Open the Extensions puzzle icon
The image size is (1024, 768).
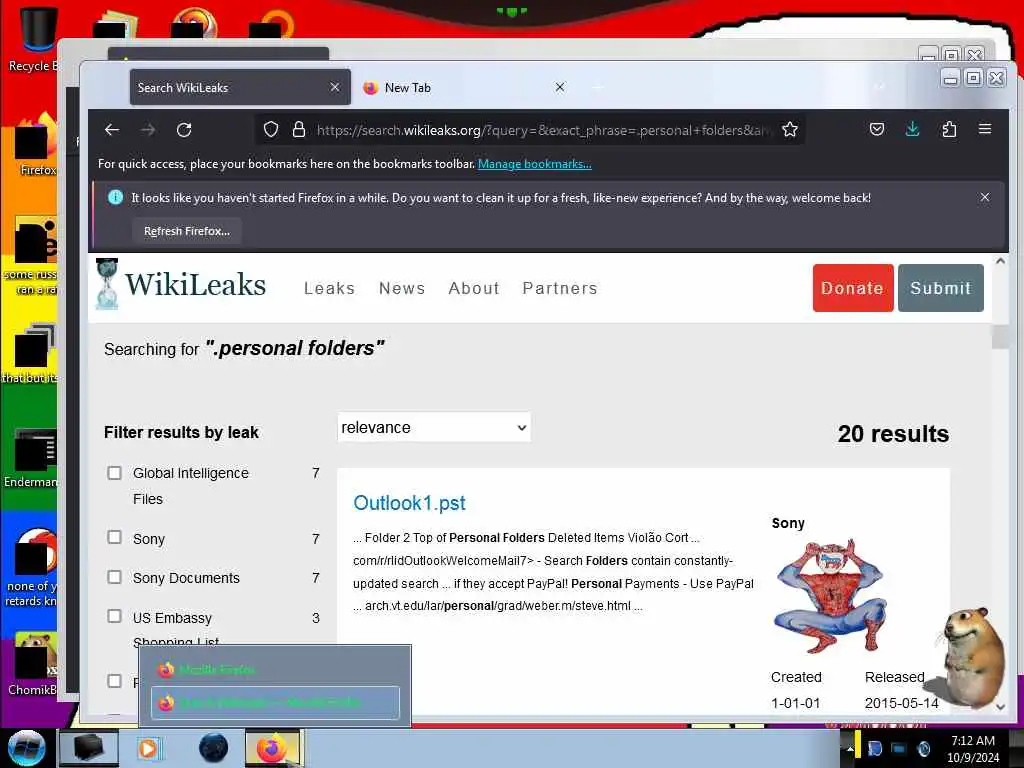pyautogui.click(x=949, y=129)
